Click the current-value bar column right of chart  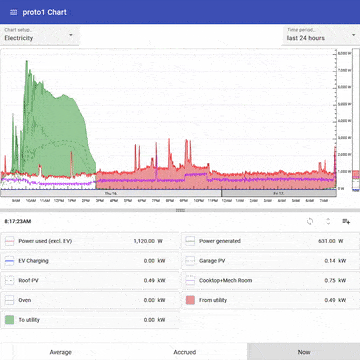356,120
